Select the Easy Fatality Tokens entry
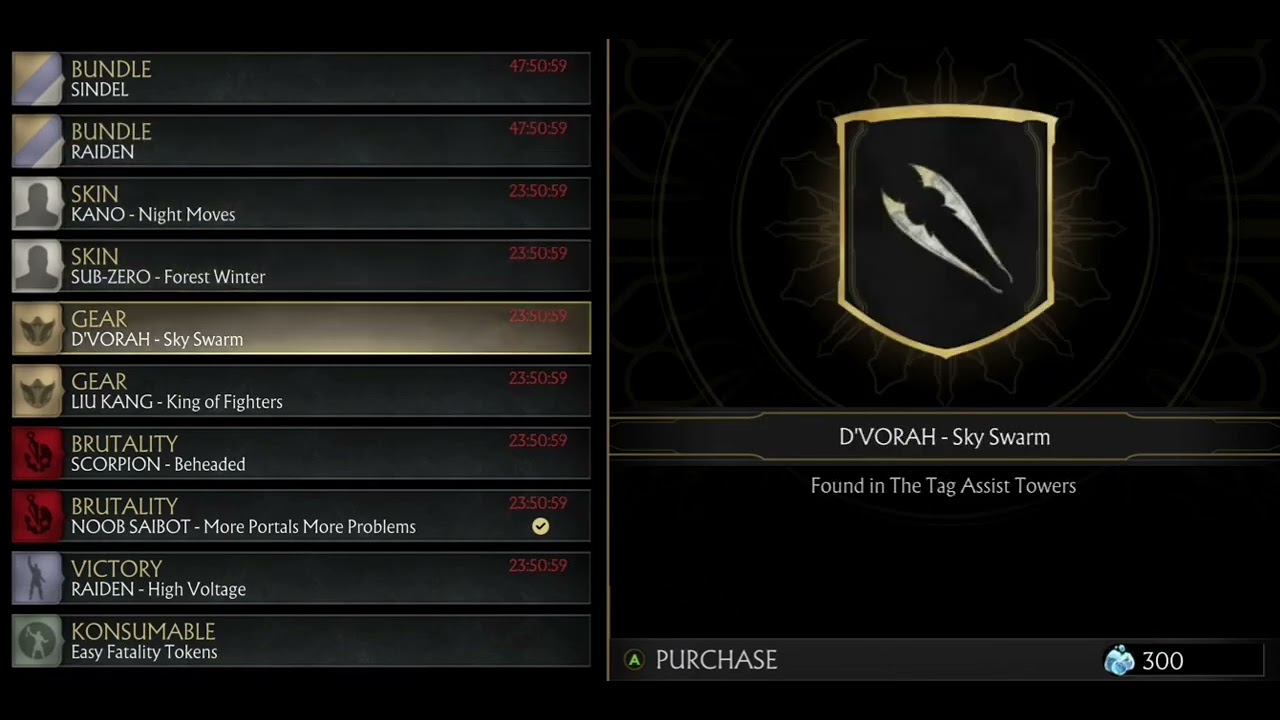Screen dimensions: 1280x720 tap(301, 641)
